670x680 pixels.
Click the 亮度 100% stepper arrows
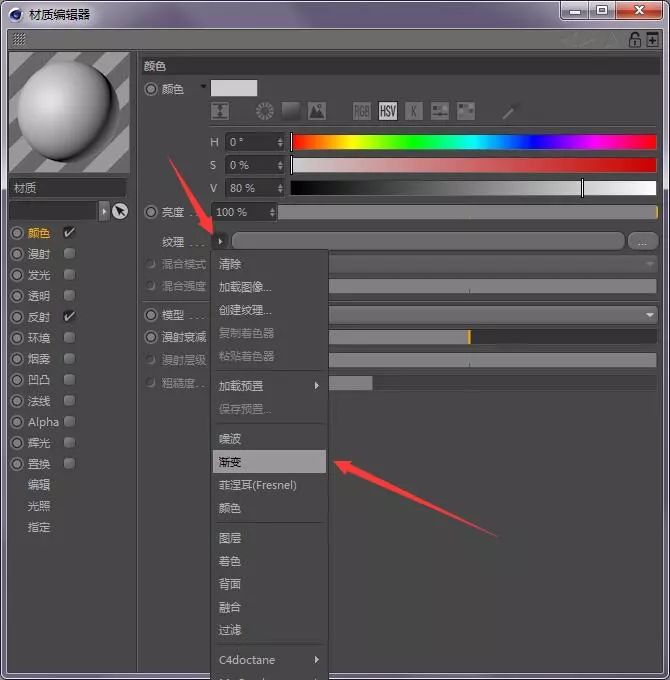coord(272,212)
